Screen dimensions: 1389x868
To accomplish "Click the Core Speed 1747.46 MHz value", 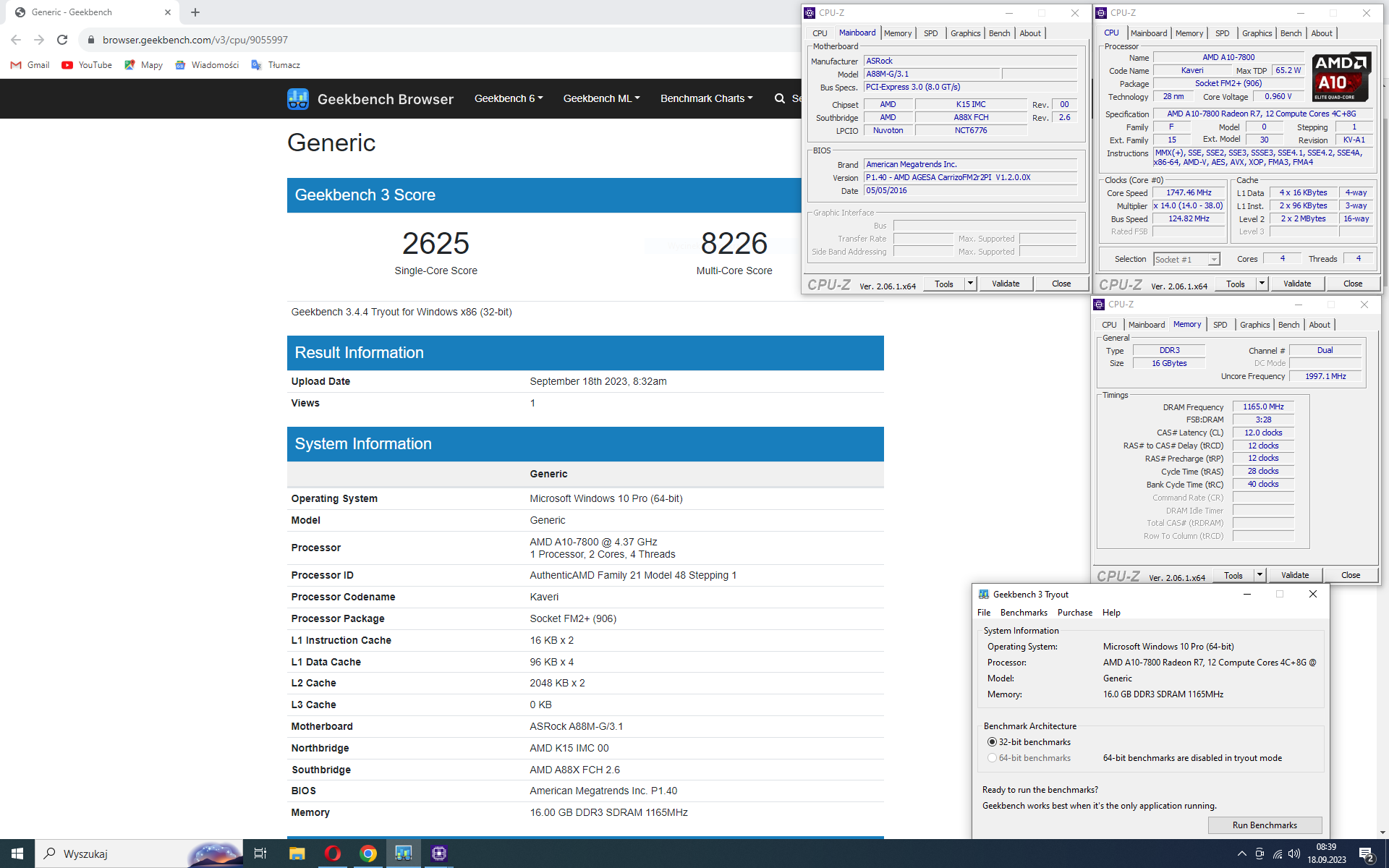I will pos(1189,192).
